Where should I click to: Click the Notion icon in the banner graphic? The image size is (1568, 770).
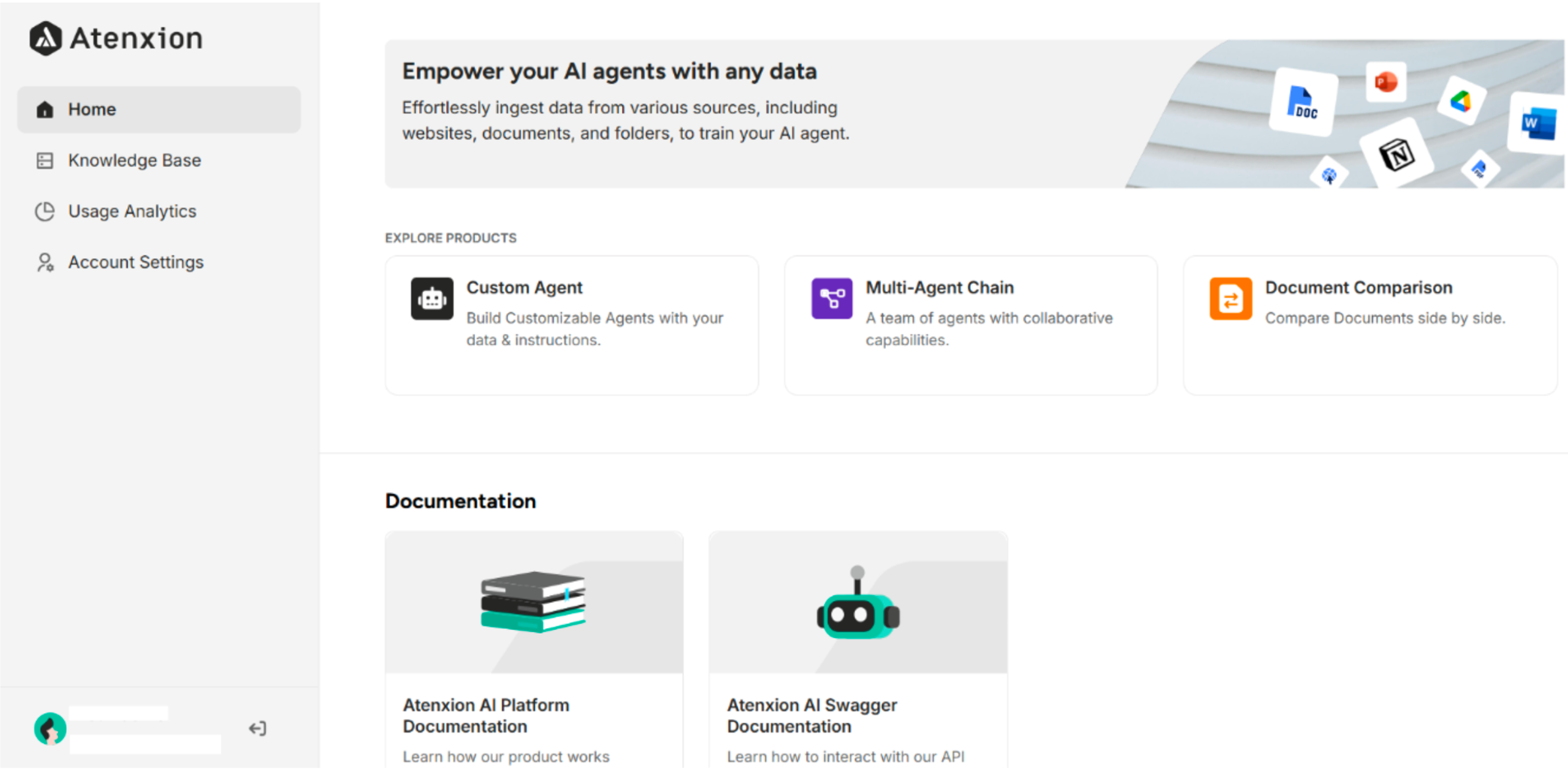(1396, 153)
